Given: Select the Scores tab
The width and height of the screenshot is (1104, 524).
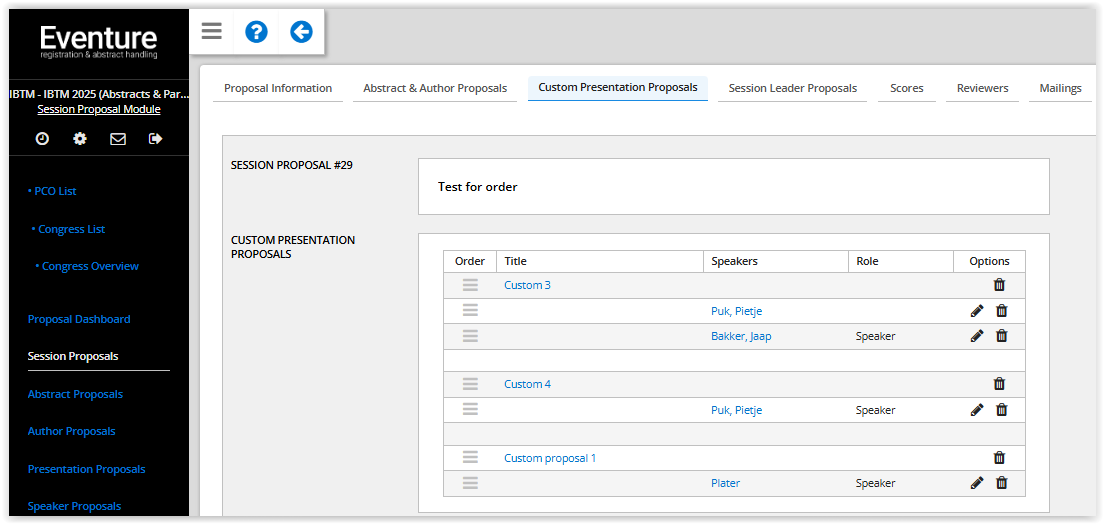Looking at the screenshot, I should coord(906,88).
